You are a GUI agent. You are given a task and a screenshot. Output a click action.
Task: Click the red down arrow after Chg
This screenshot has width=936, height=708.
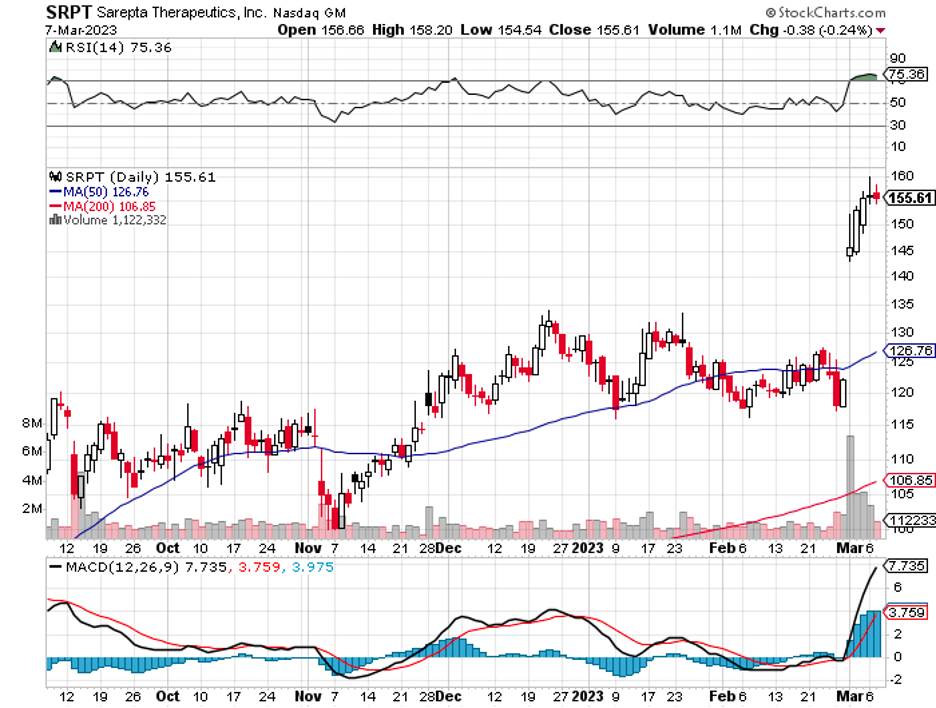[880, 31]
